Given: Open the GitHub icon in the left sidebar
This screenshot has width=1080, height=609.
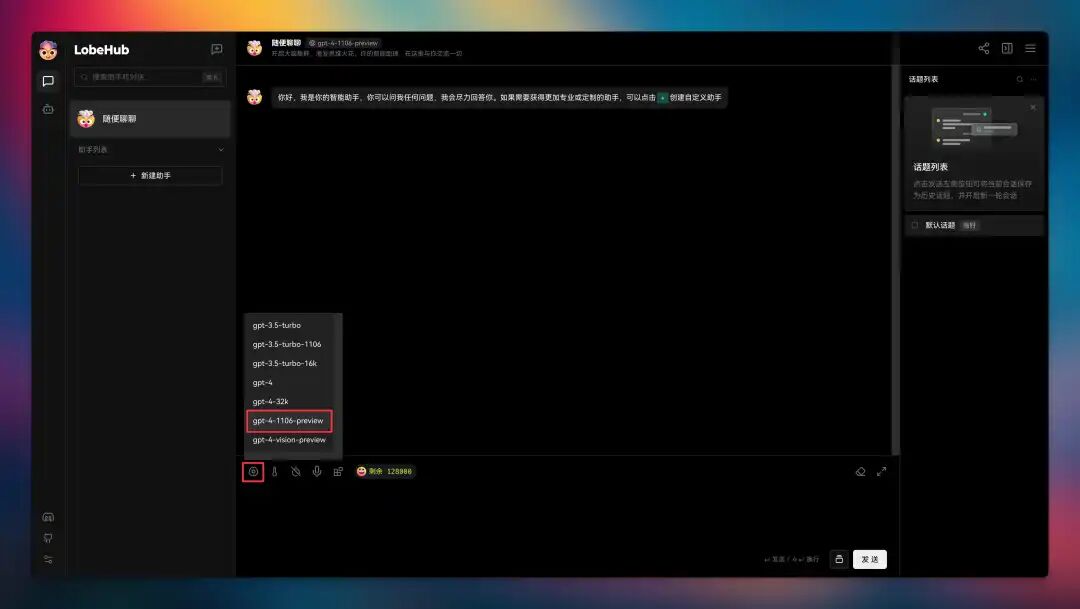Looking at the screenshot, I should pos(48,538).
